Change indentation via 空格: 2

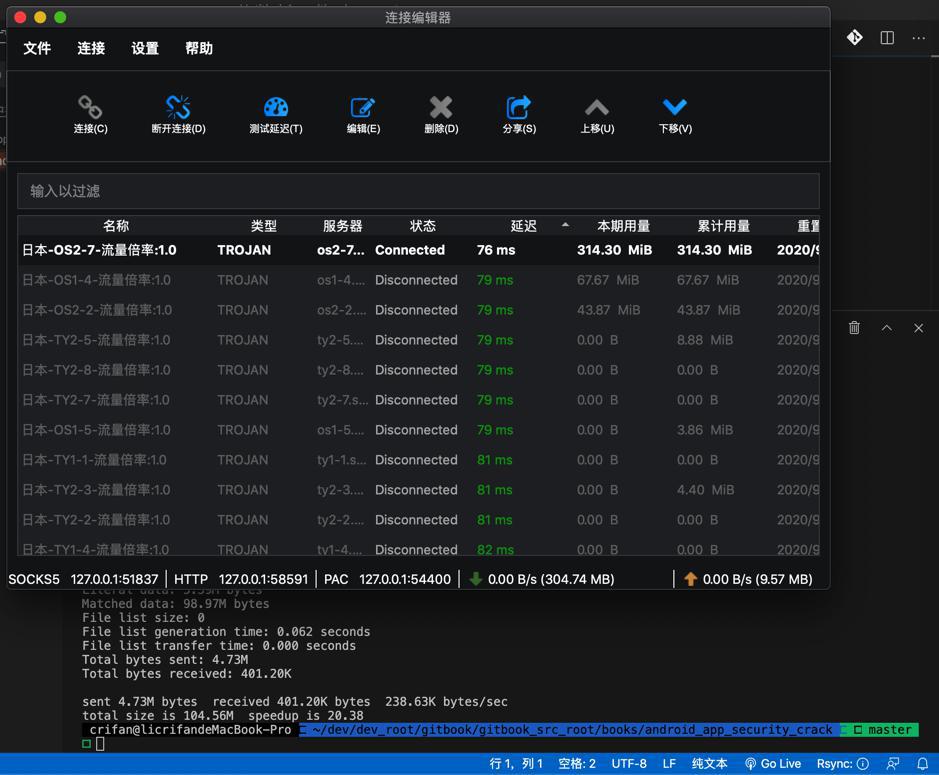click(577, 764)
